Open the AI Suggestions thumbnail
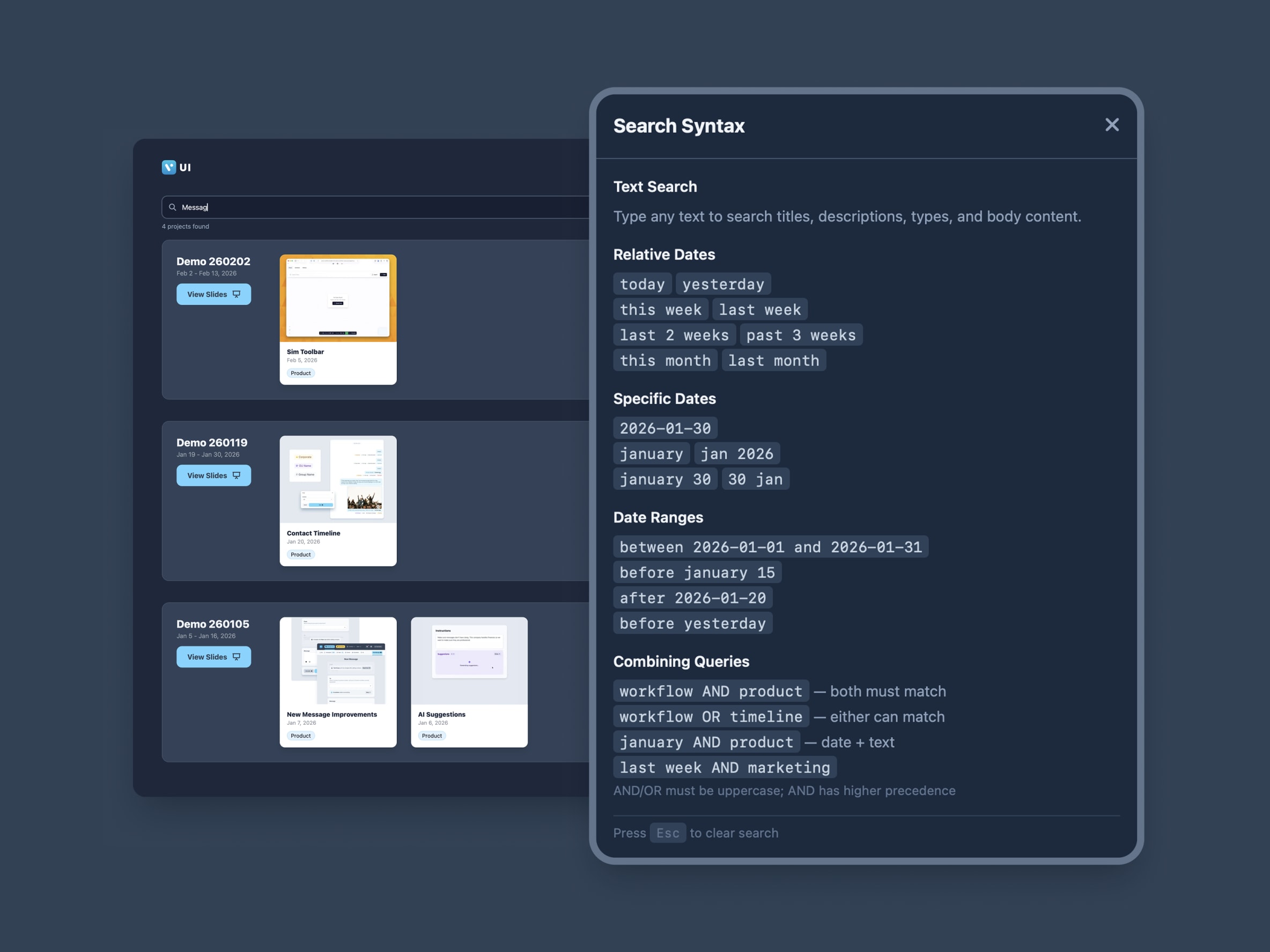1270x952 pixels. [x=469, y=661]
